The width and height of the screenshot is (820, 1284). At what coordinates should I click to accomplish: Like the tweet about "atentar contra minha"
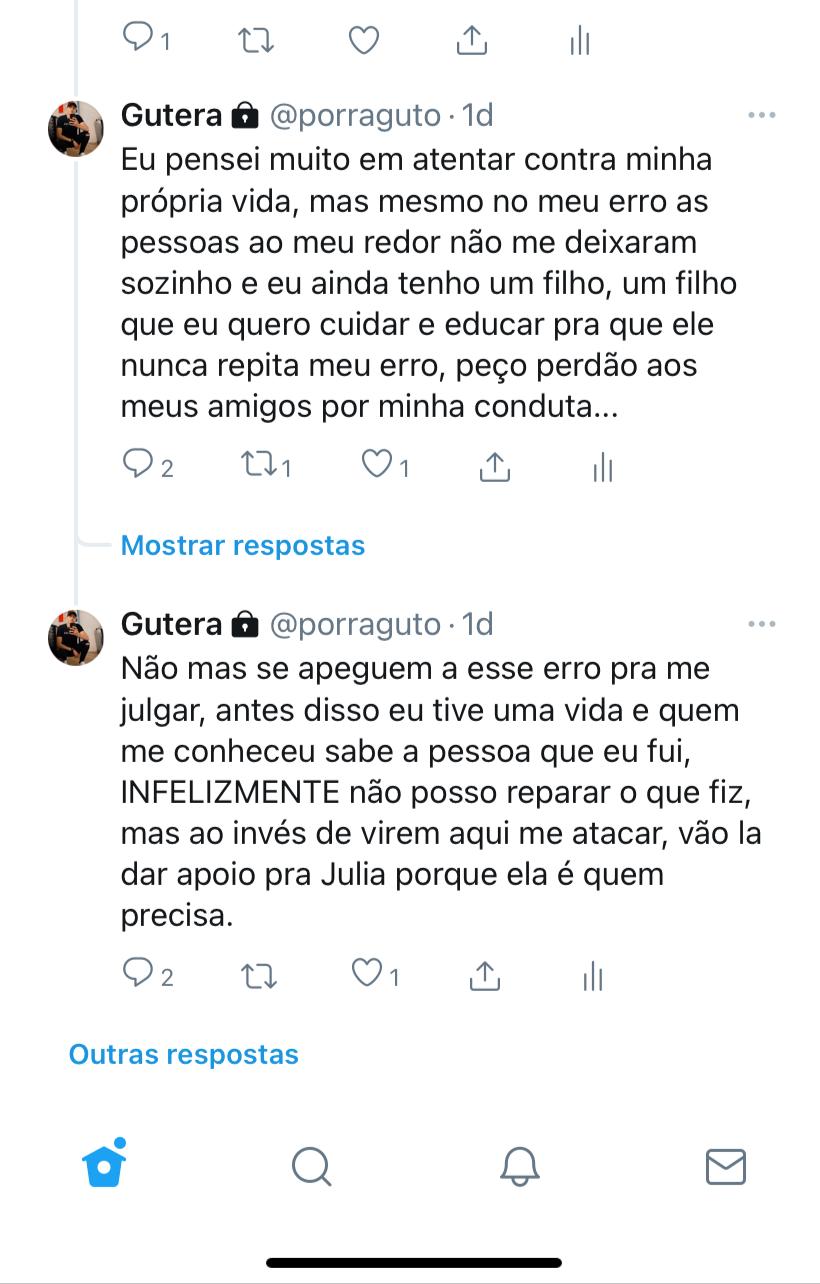pos(376,465)
